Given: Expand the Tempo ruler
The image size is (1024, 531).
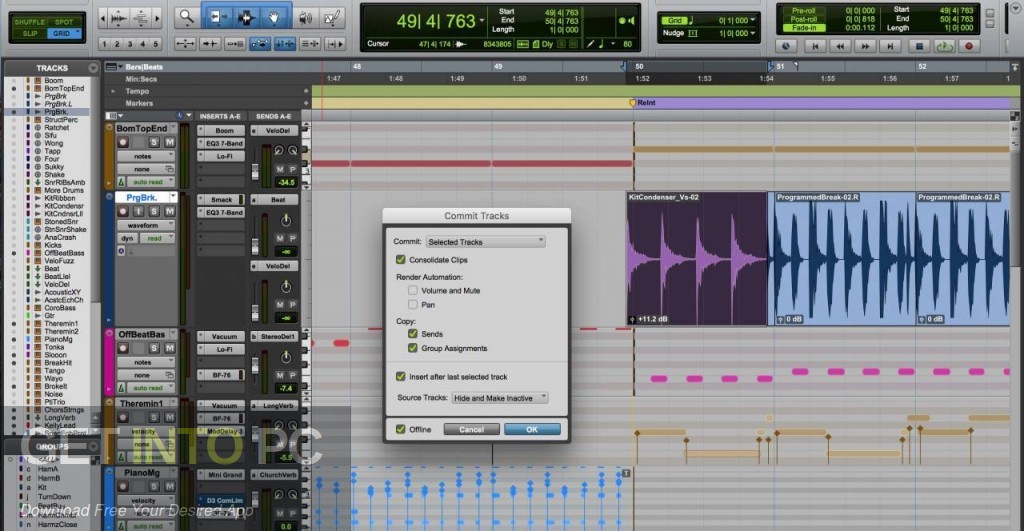Looking at the screenshot, I should coord(113,91).
